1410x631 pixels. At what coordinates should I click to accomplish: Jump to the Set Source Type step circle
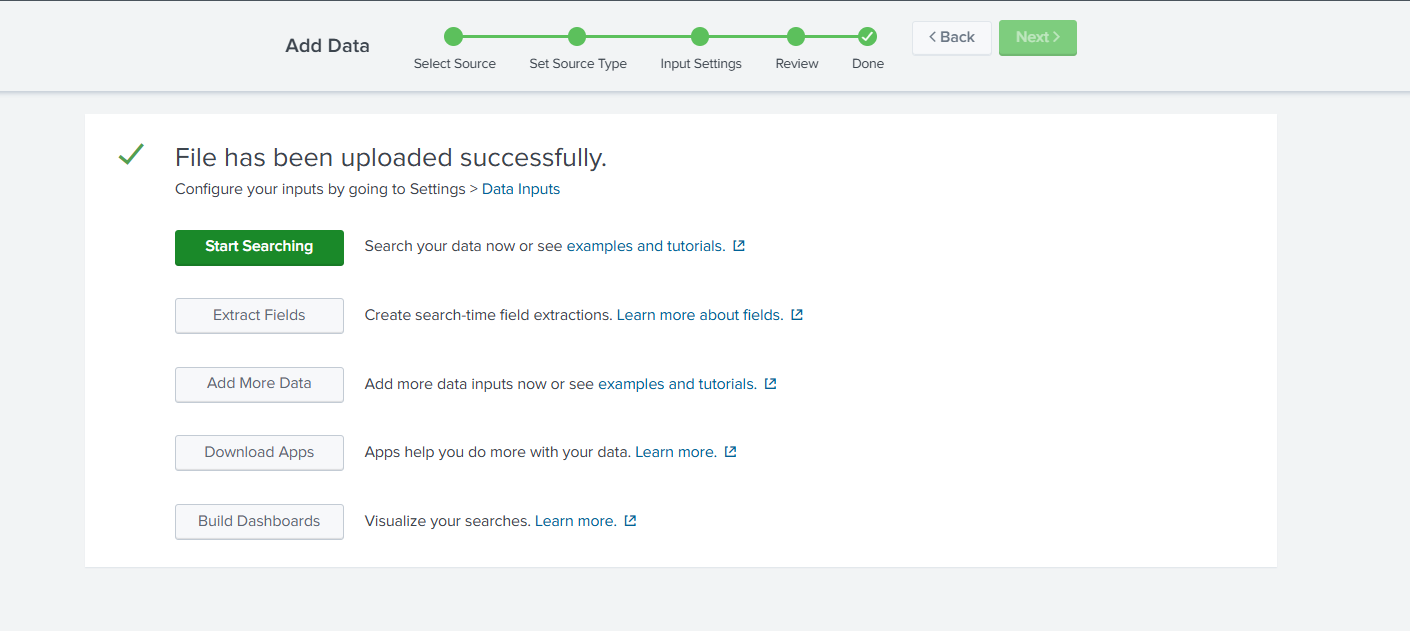[577, 37]
